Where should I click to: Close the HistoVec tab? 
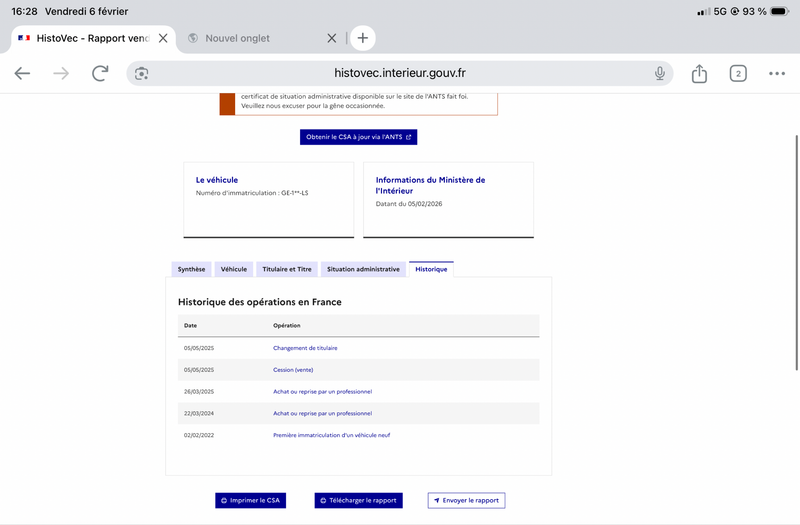(163, 38)
